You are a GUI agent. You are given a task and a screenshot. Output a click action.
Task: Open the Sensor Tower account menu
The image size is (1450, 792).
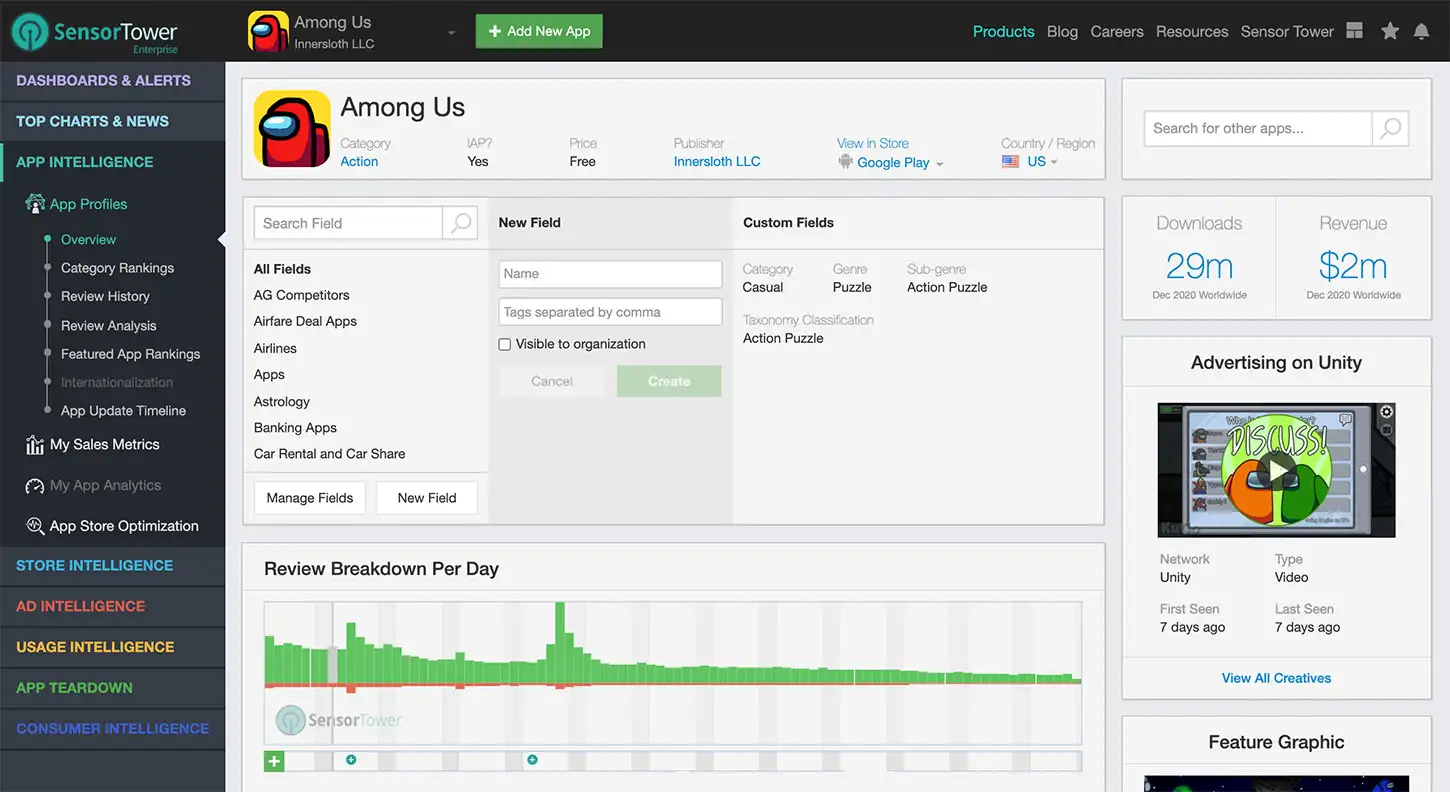tap(1287, 31)
